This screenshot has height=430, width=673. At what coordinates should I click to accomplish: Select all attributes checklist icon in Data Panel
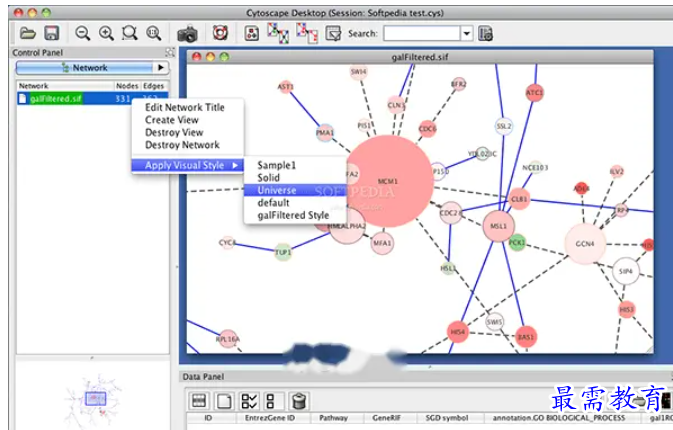(x=249, y=401)
